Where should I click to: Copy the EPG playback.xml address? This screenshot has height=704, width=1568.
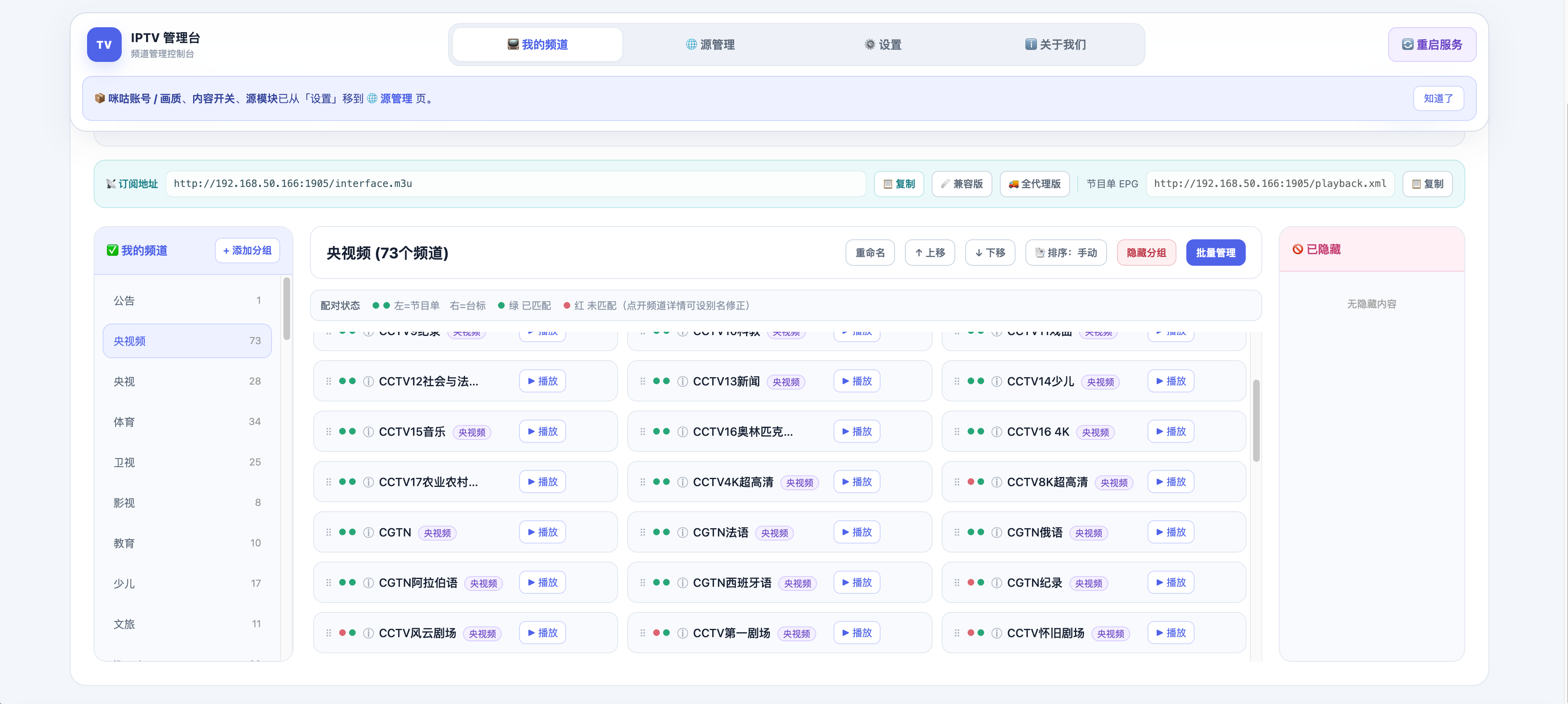[x=1427, y=184]
